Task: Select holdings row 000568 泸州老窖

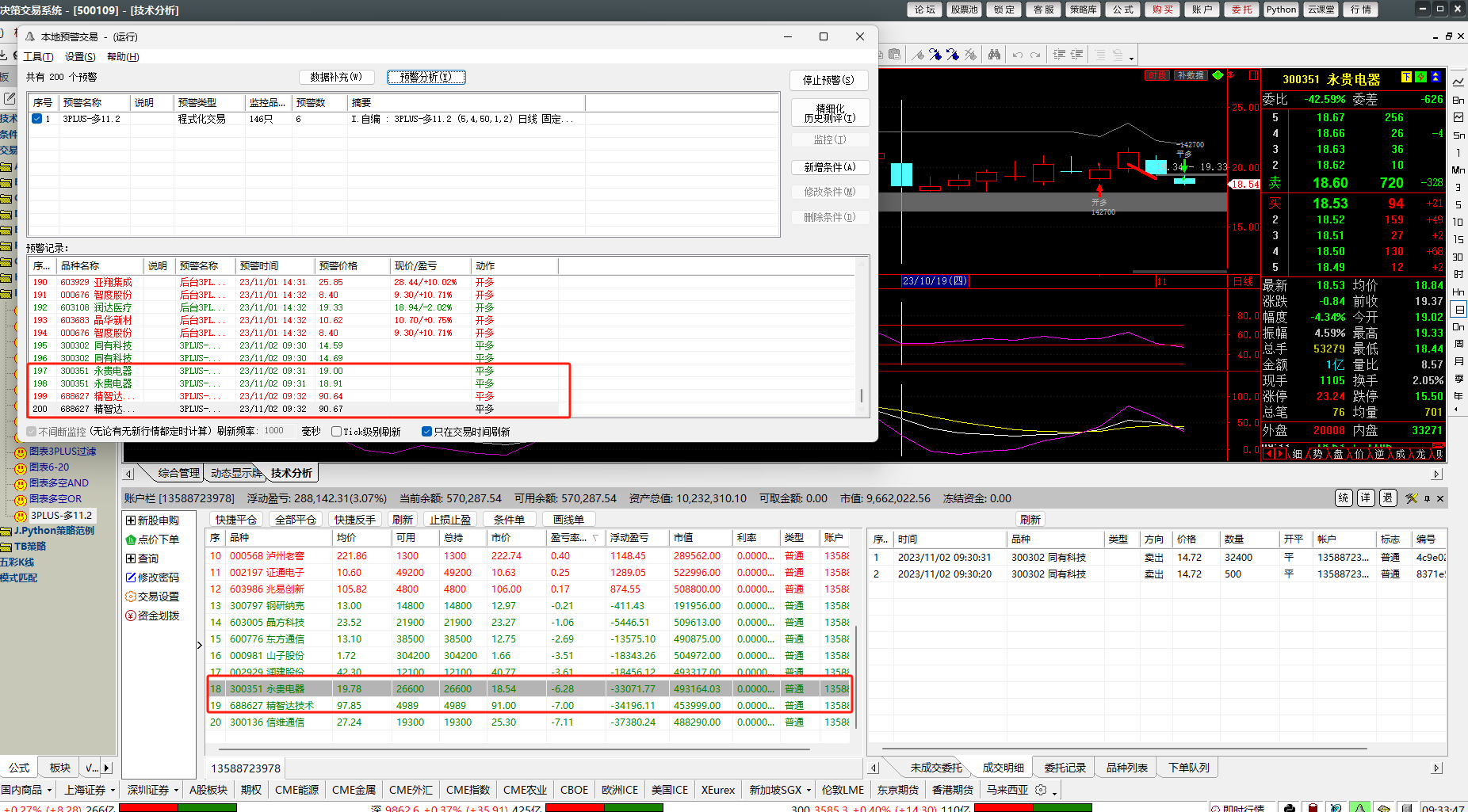Action: coord(528,556)
